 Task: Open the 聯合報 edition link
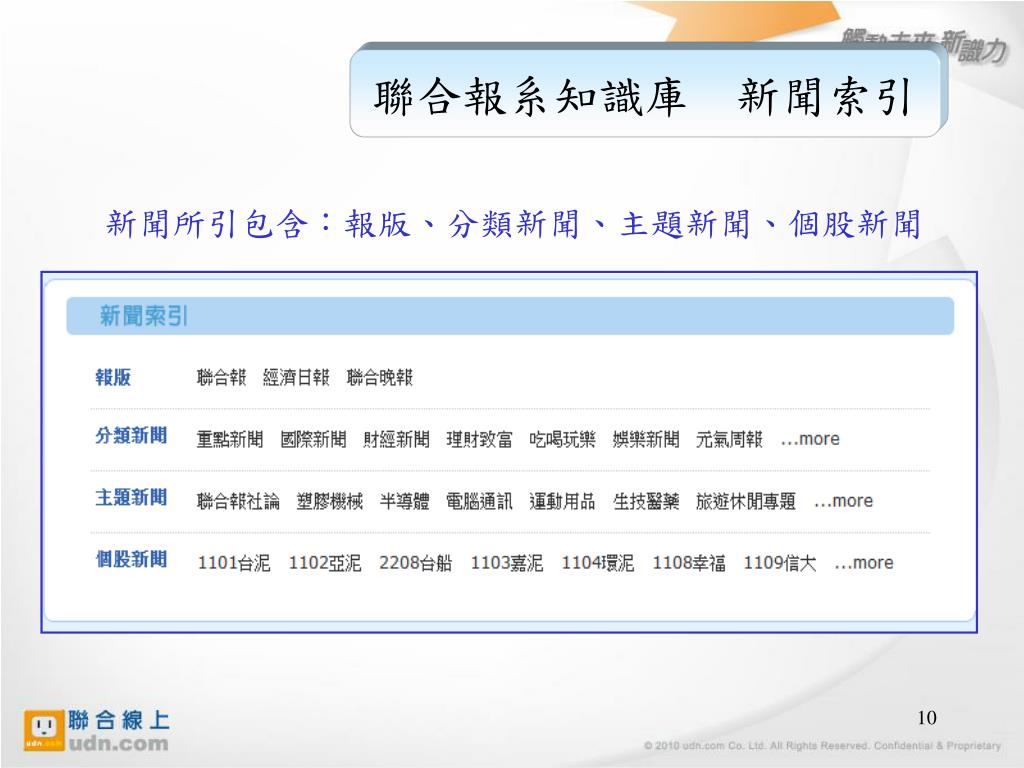221,377
